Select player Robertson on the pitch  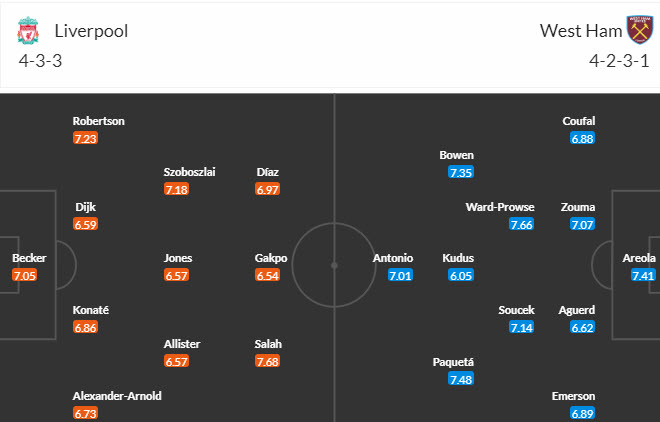point(99,121)
